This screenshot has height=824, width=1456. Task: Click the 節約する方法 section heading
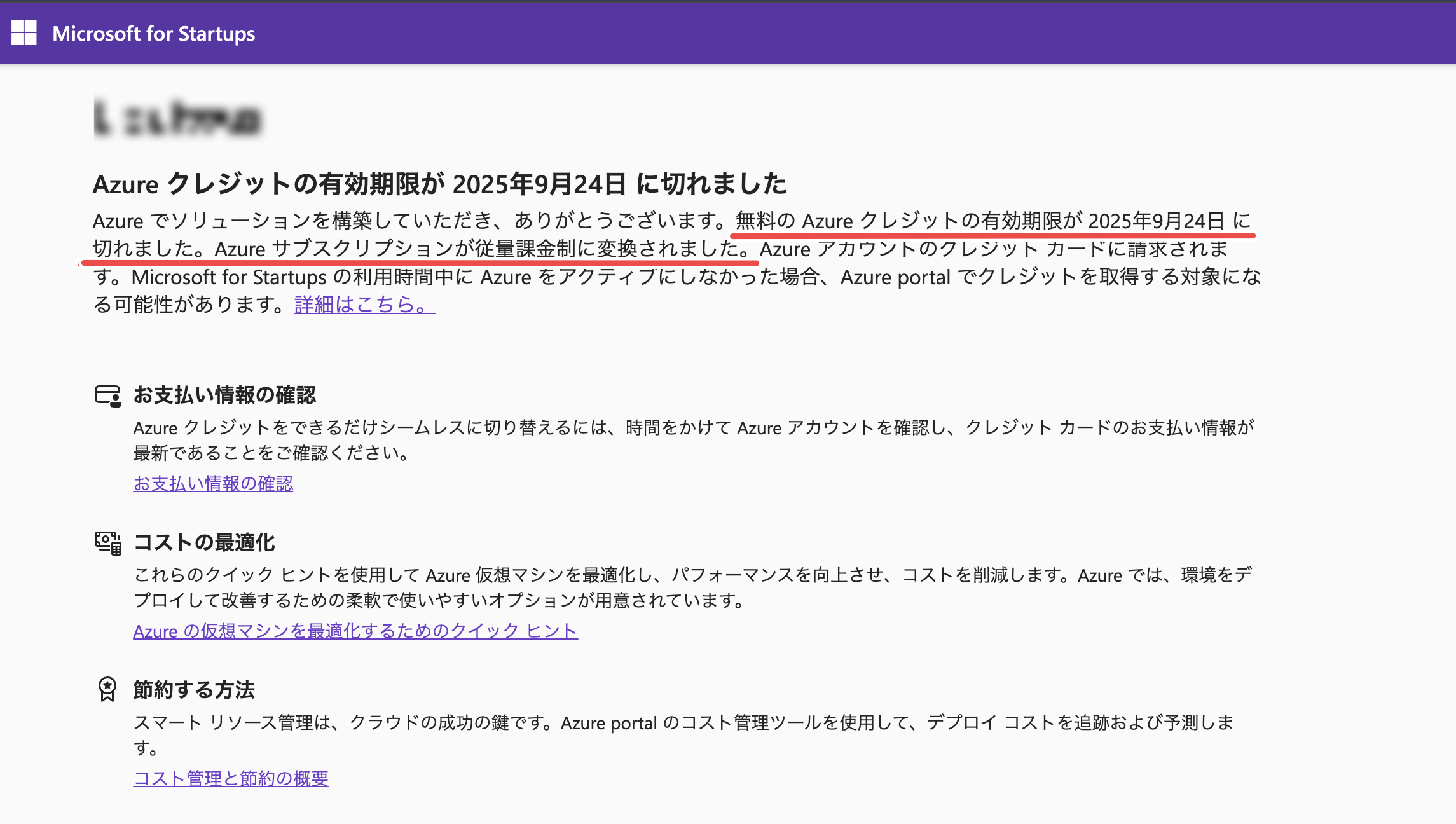point(194,690)
